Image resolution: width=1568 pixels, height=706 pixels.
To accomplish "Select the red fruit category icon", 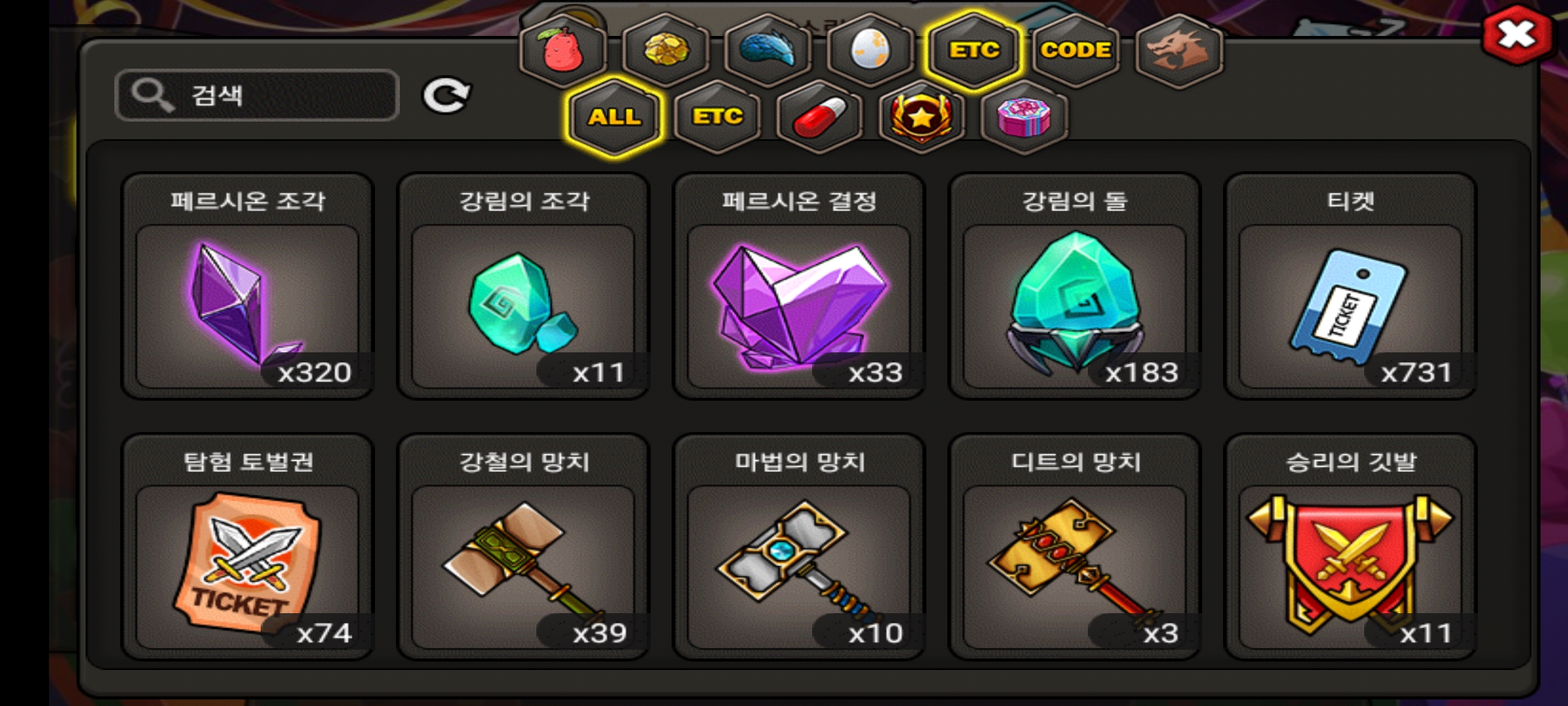I will click(563, 50).
